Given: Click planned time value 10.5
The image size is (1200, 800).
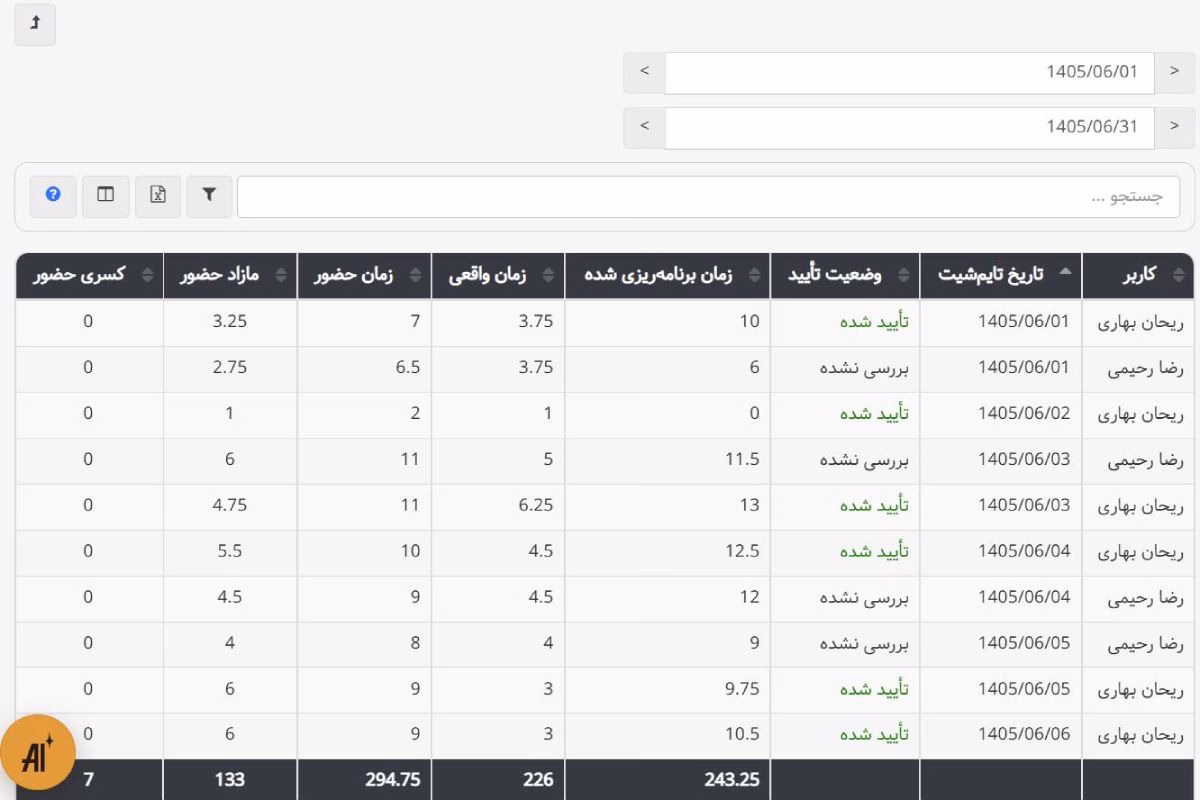Looking at the screenshot, I should (x=742, y=734).
